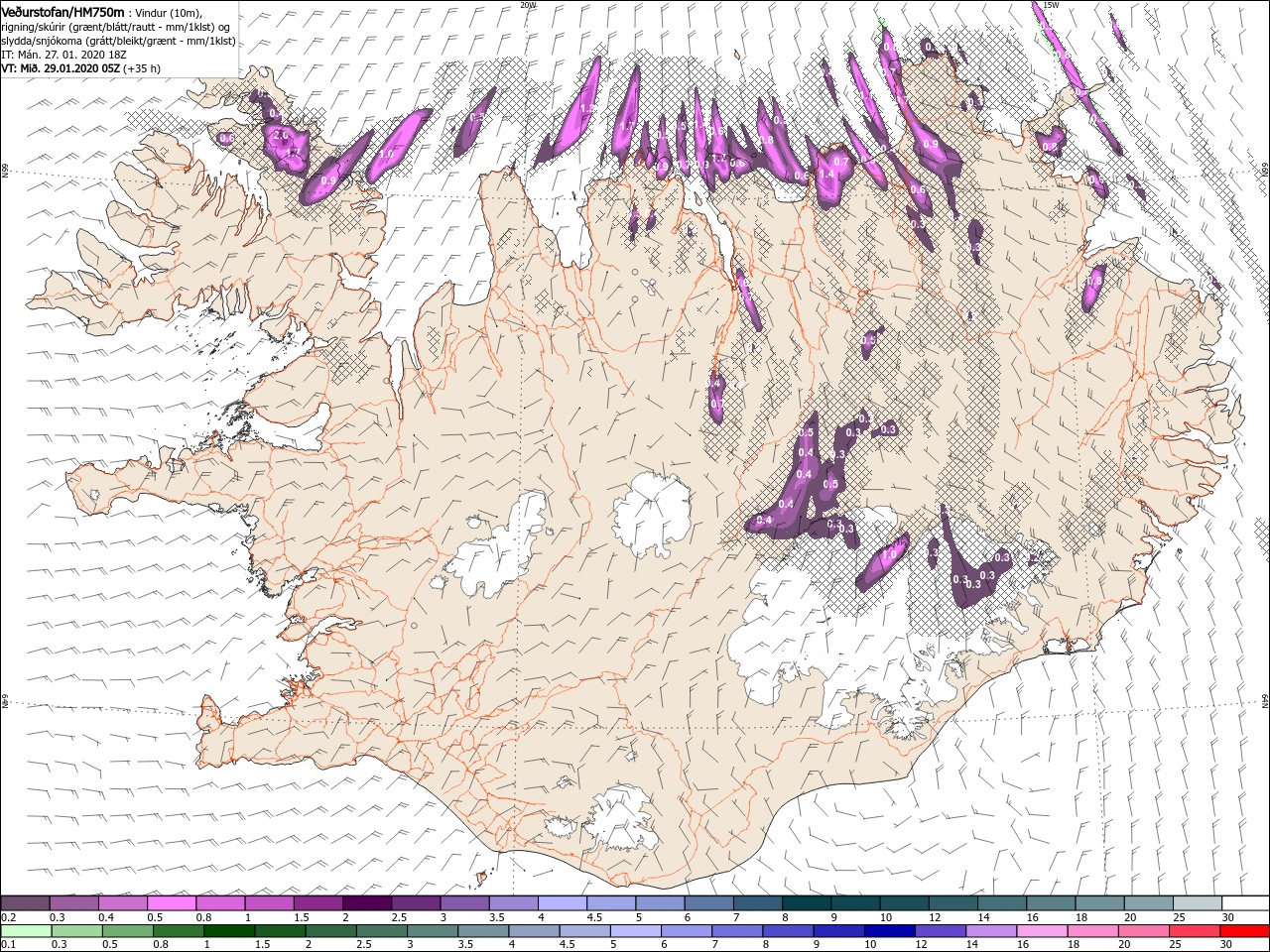Pick the light pink 16 swatch in bottom legend row
Image resolution: width=1270 pixels, height=952 pixels.
pyautogui.click(x=1042, y=931)
